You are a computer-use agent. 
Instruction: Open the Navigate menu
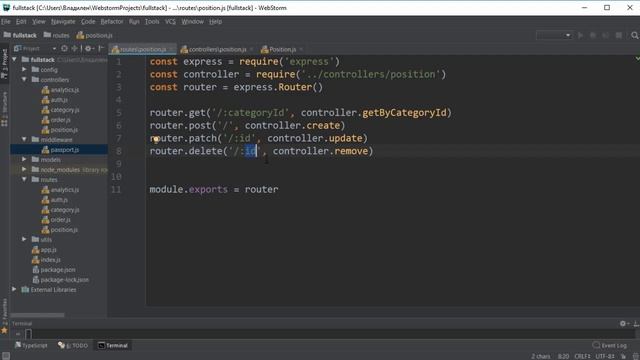63,22
